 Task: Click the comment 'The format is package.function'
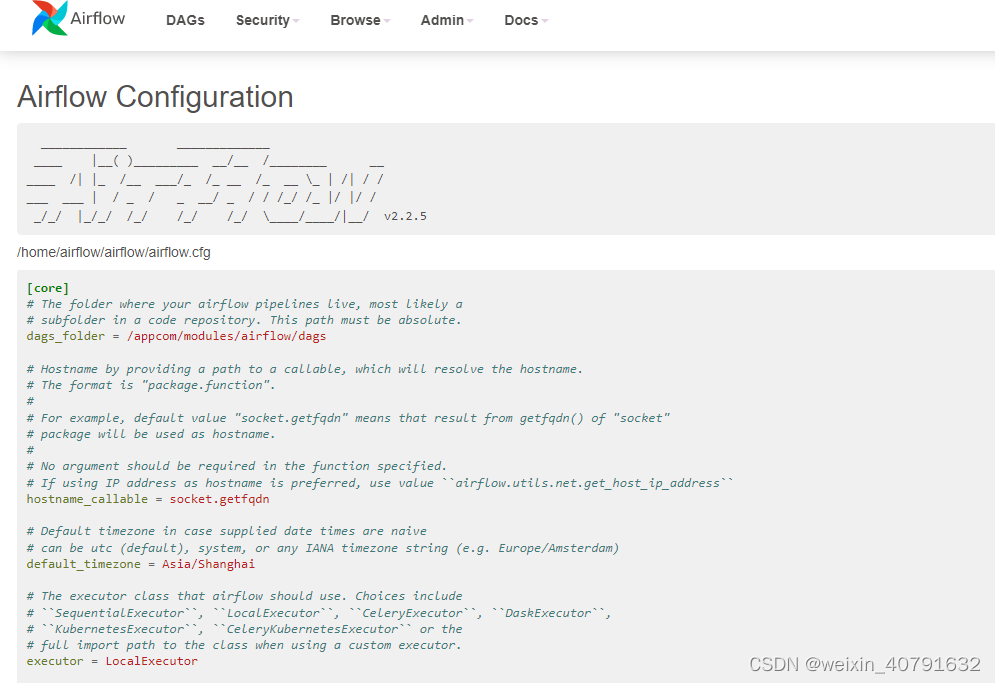pyautogui.click(x=150, y=385)
